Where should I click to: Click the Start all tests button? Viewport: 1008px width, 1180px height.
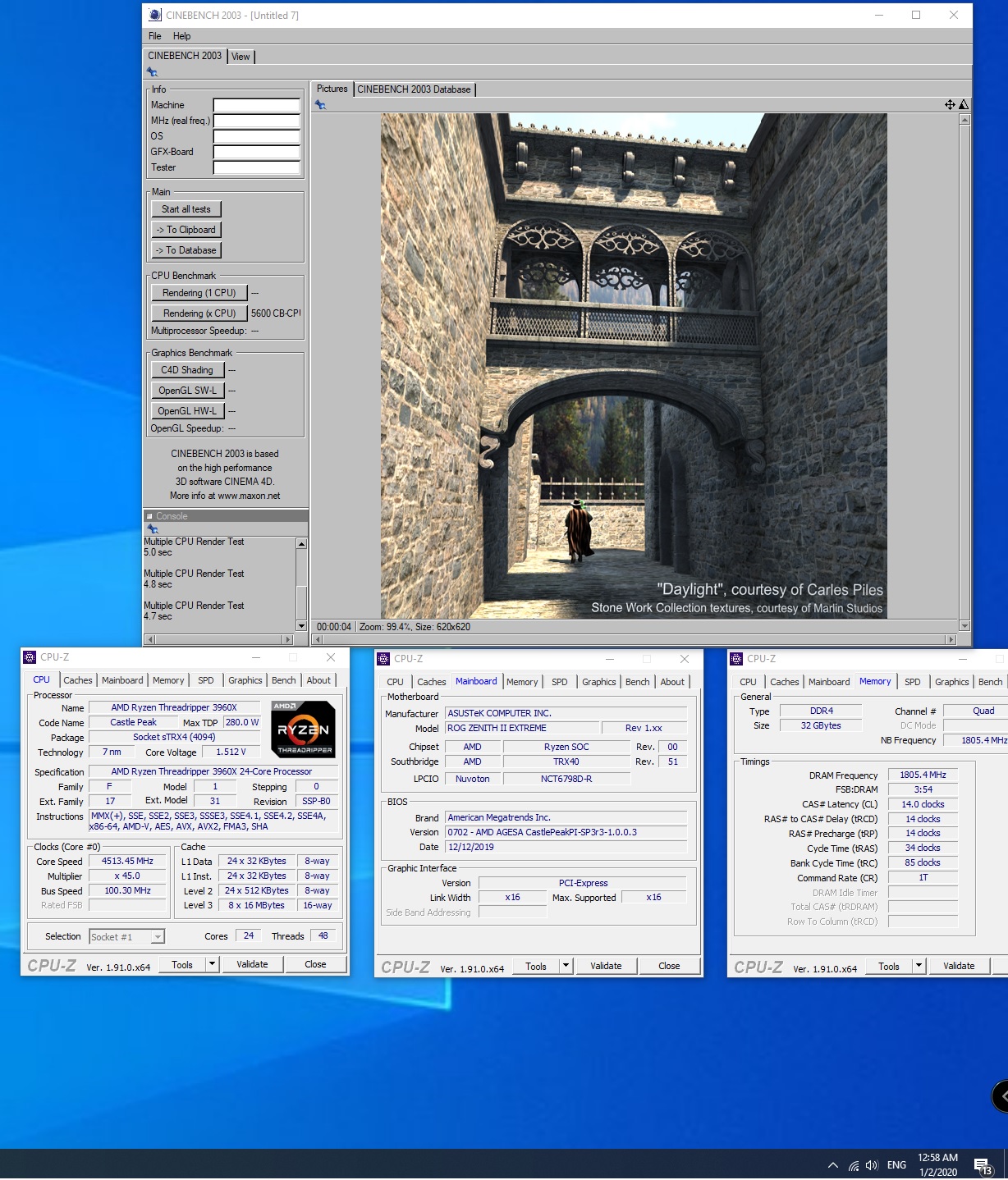(186, 209)
